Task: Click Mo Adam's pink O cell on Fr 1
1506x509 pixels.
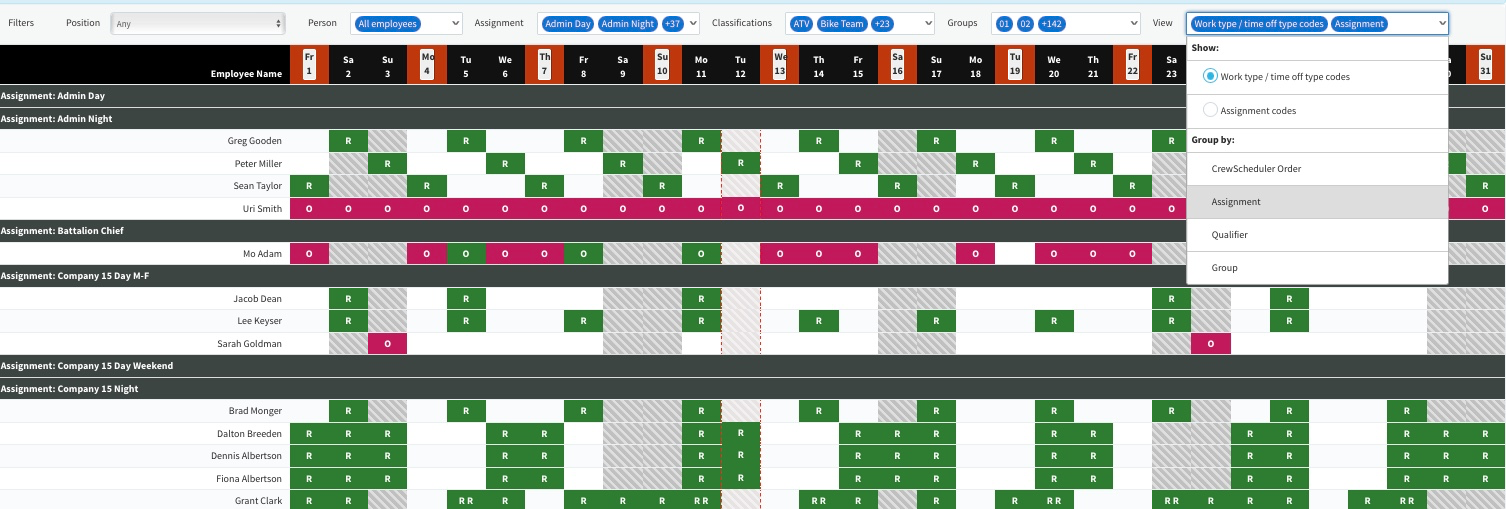Action: [309, 254]
